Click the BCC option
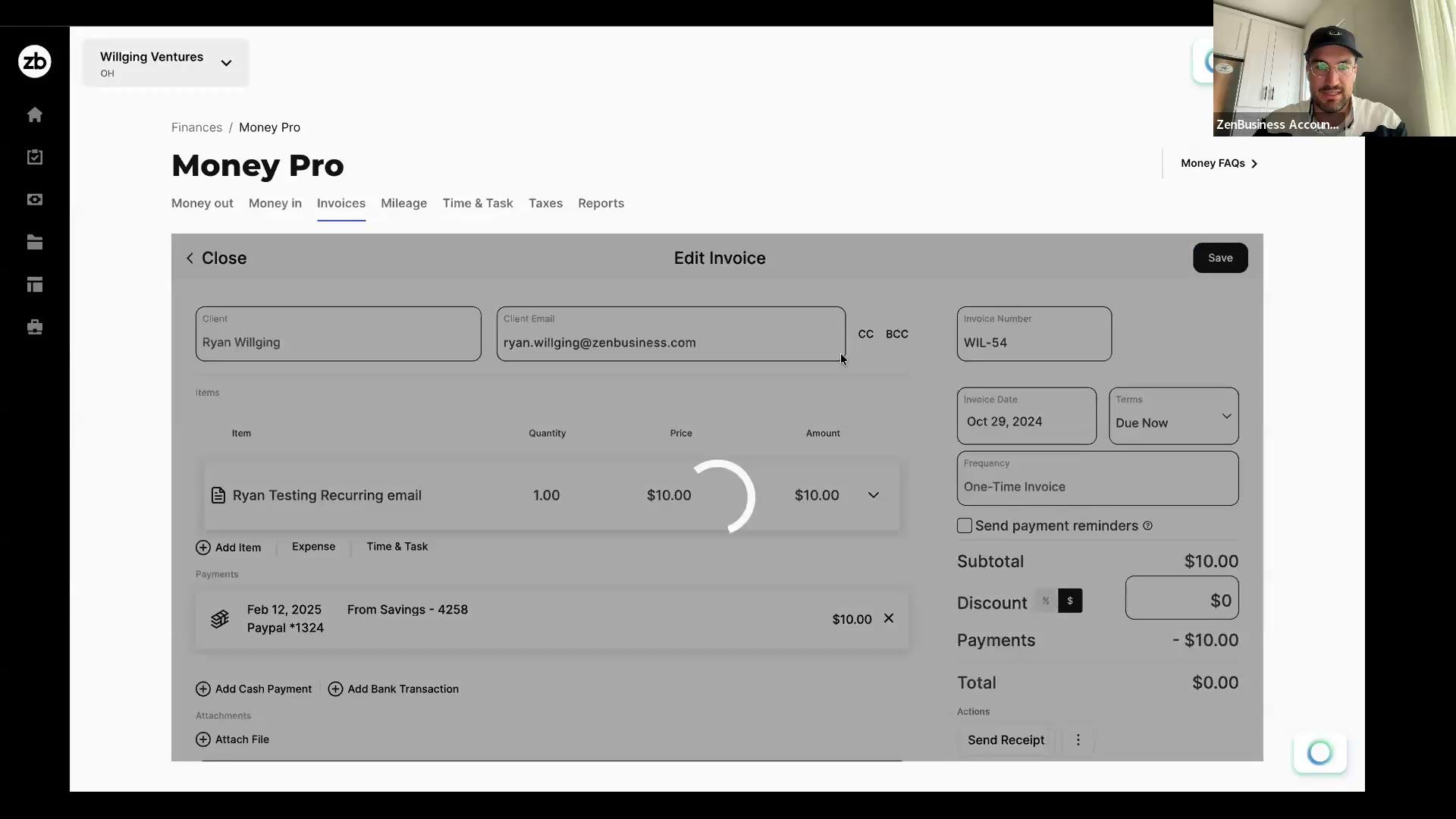 (897, 334)
